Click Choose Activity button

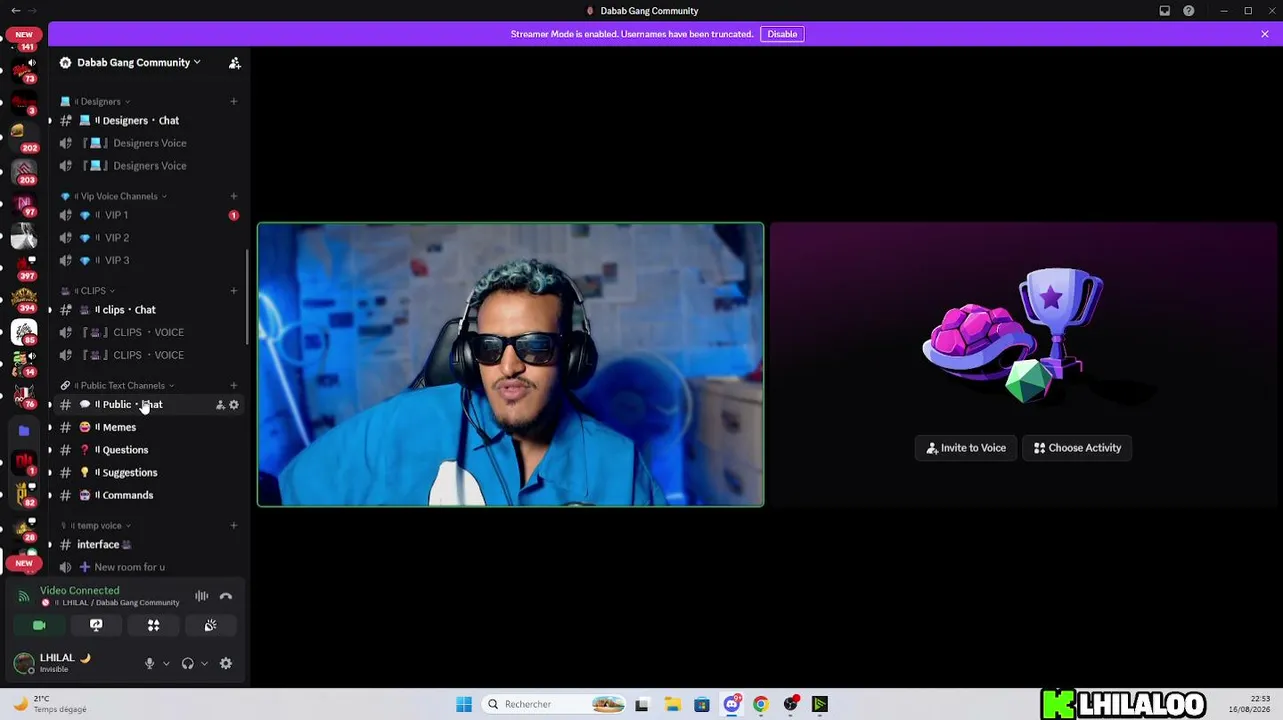point(1077,448)
